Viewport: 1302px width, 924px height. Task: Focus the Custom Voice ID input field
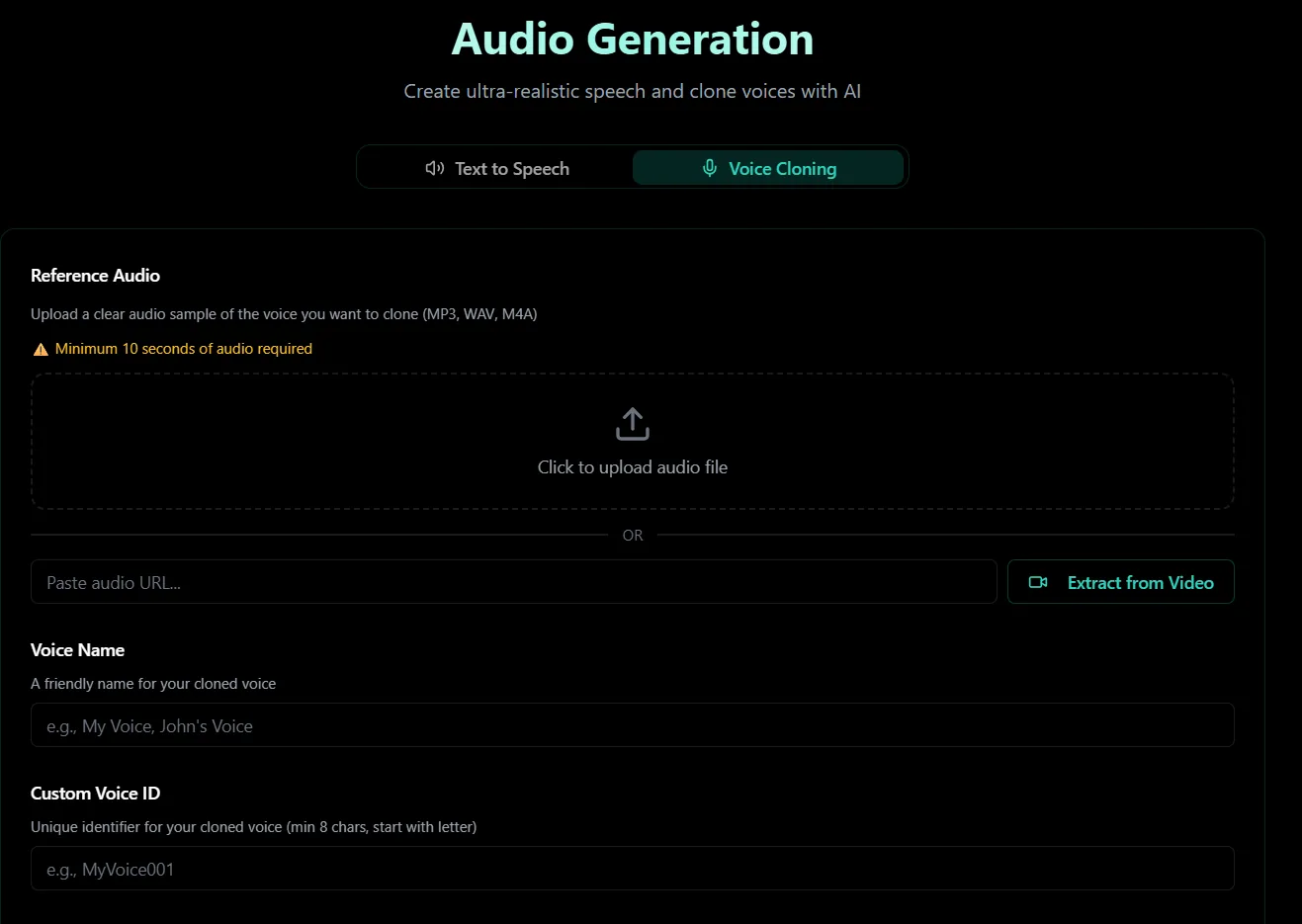632,869
